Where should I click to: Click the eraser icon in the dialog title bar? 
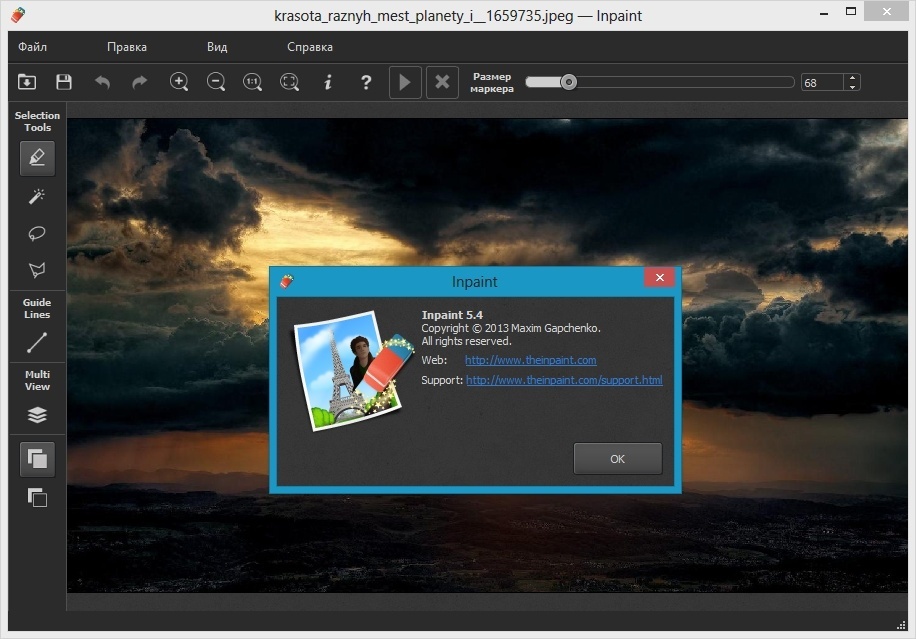point(286,281)
